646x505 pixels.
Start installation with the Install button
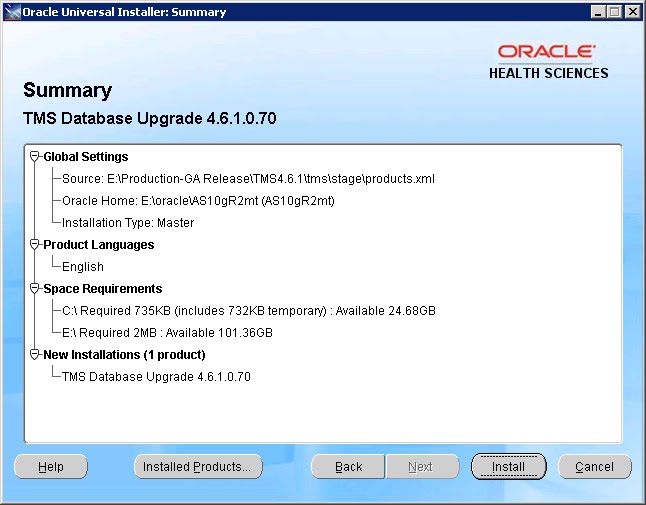[x=509, y=467]
